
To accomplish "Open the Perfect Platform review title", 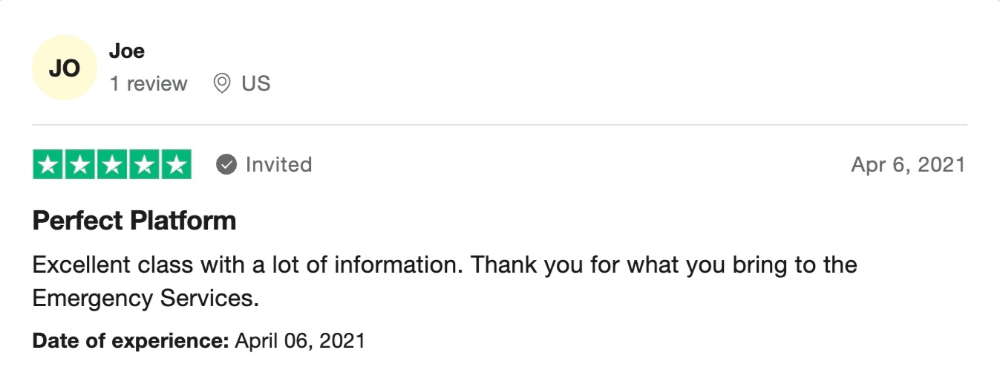I will (135, 221).
